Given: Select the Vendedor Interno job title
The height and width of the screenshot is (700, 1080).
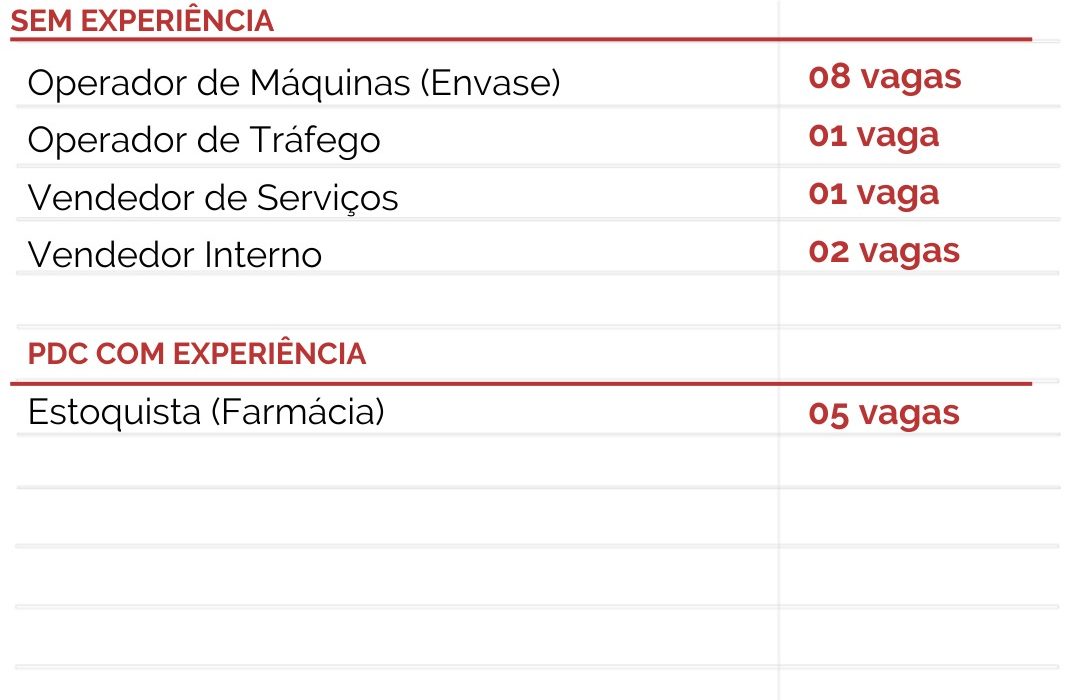Looking at the screenshot, I should [175, 254].
